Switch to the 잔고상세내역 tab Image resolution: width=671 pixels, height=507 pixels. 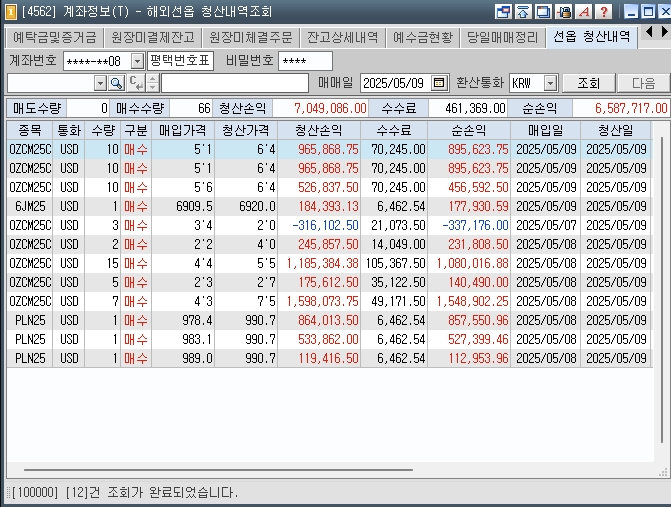click(343, 38)
